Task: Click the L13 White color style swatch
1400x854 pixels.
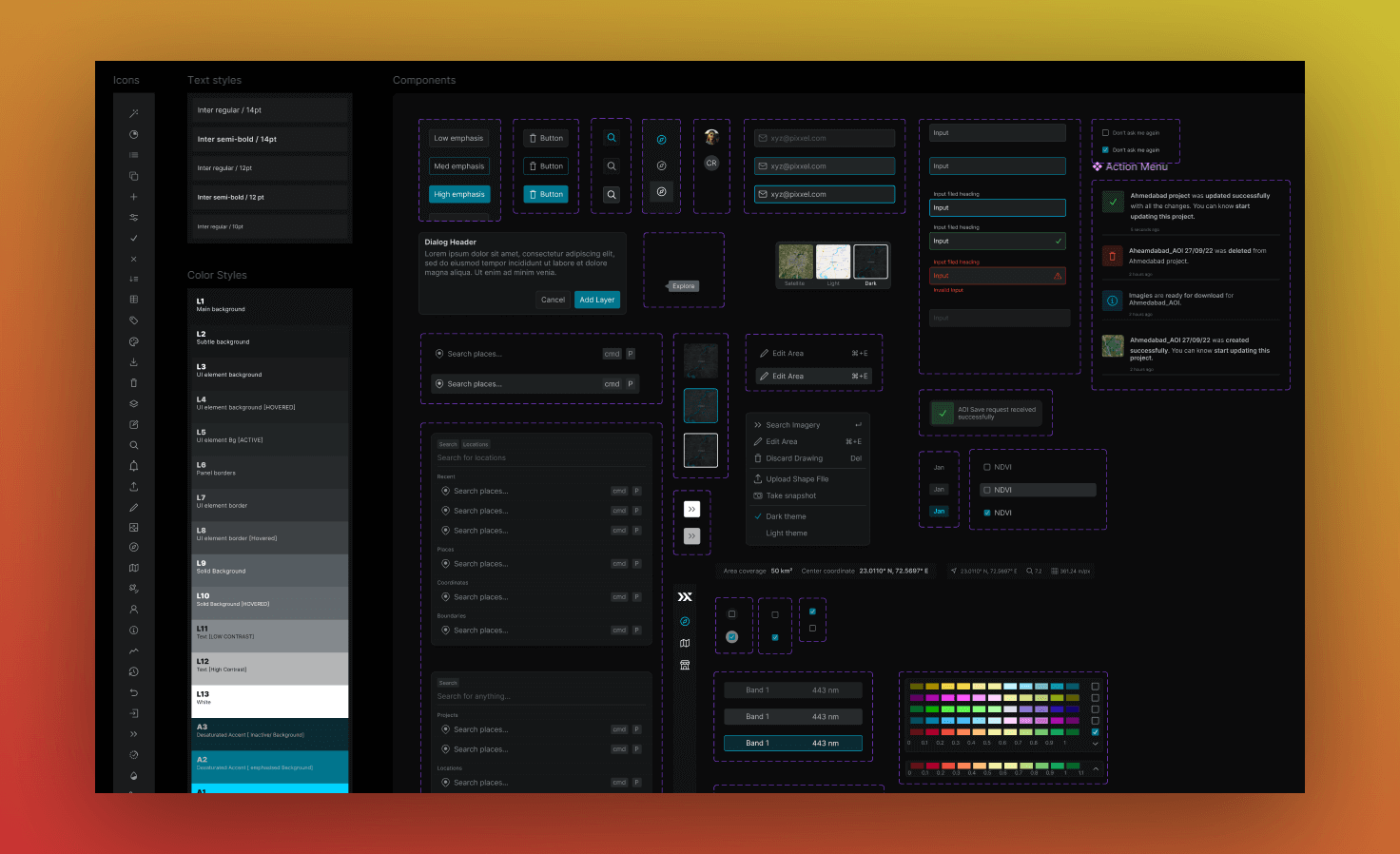Action: click(x=270, y=701)
